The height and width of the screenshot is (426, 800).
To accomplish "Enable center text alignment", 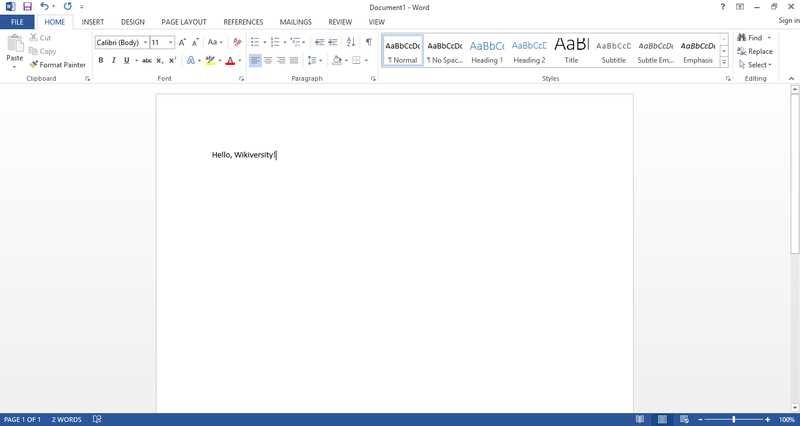I will (268, 61).
